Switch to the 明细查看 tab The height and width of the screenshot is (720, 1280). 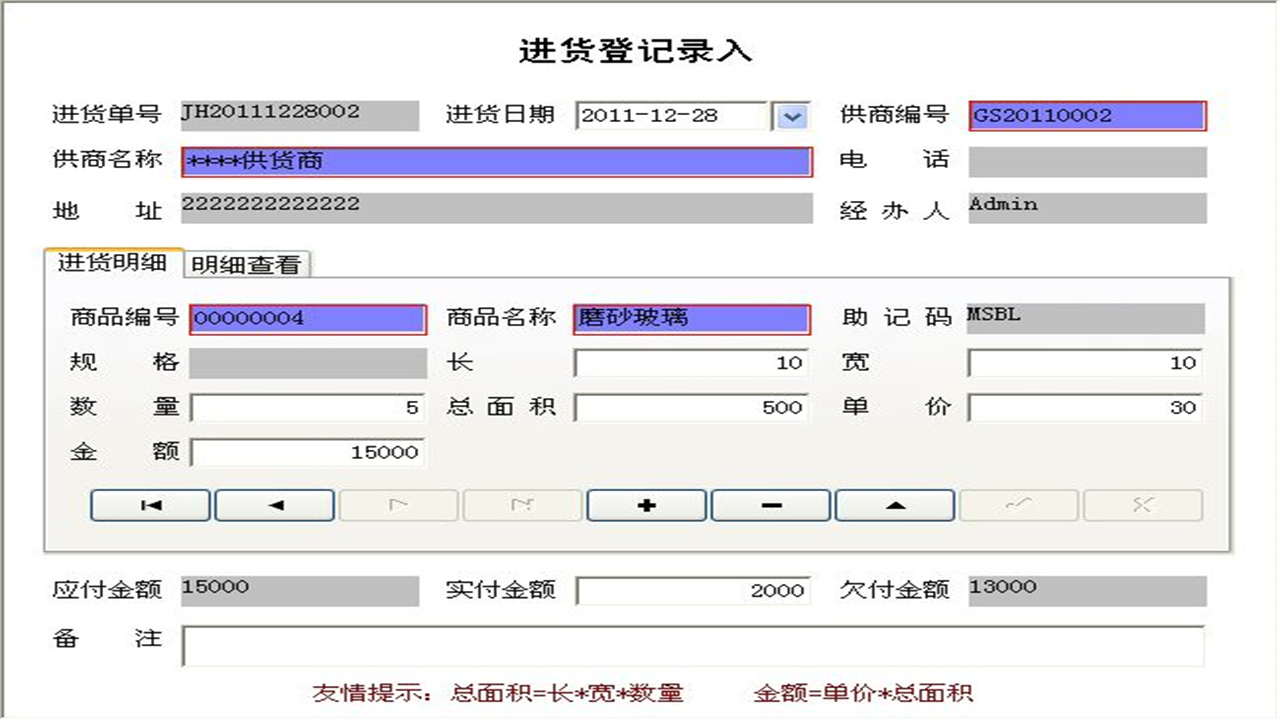click(246, 266)
